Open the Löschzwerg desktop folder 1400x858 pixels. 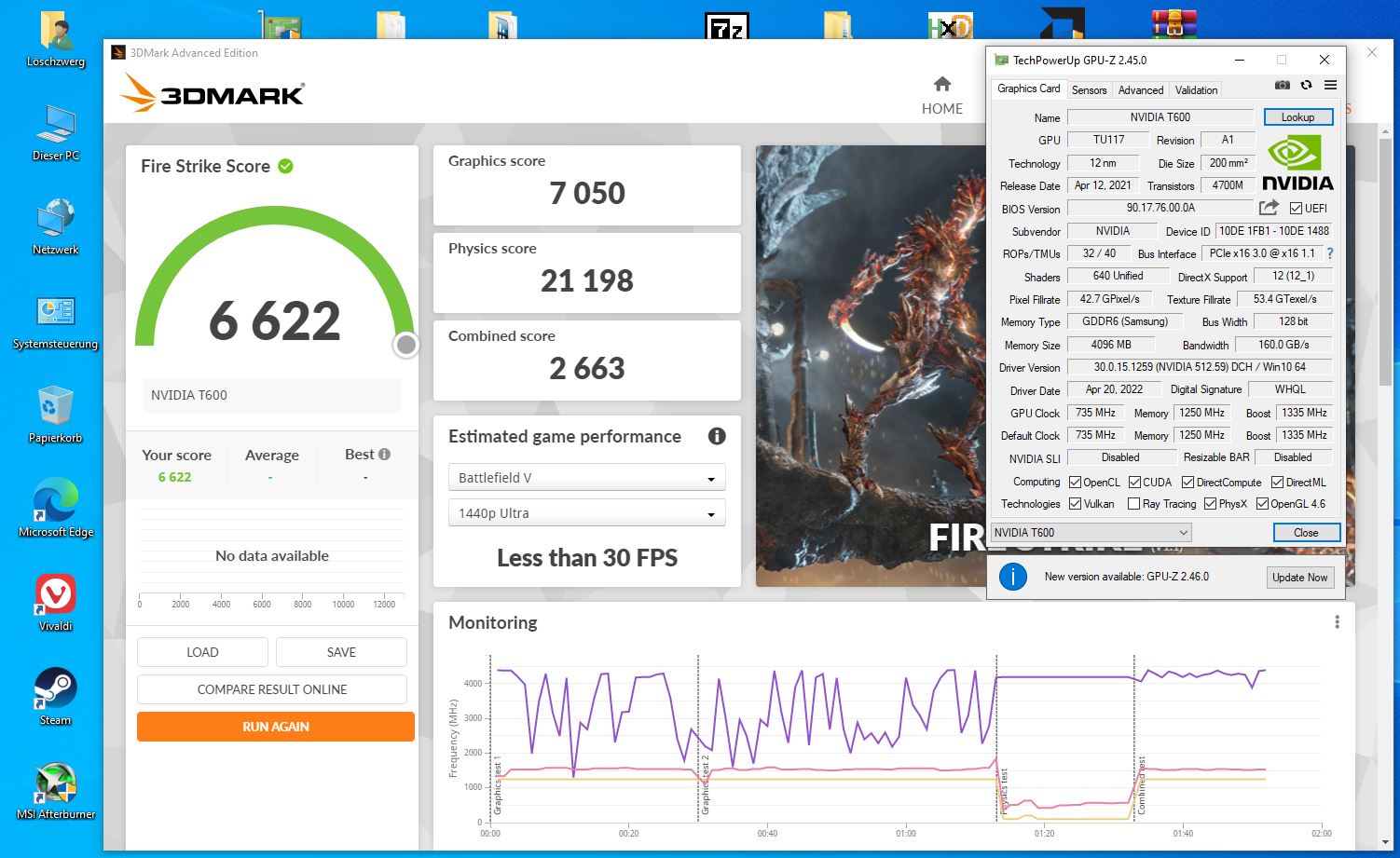coord(56,40)
